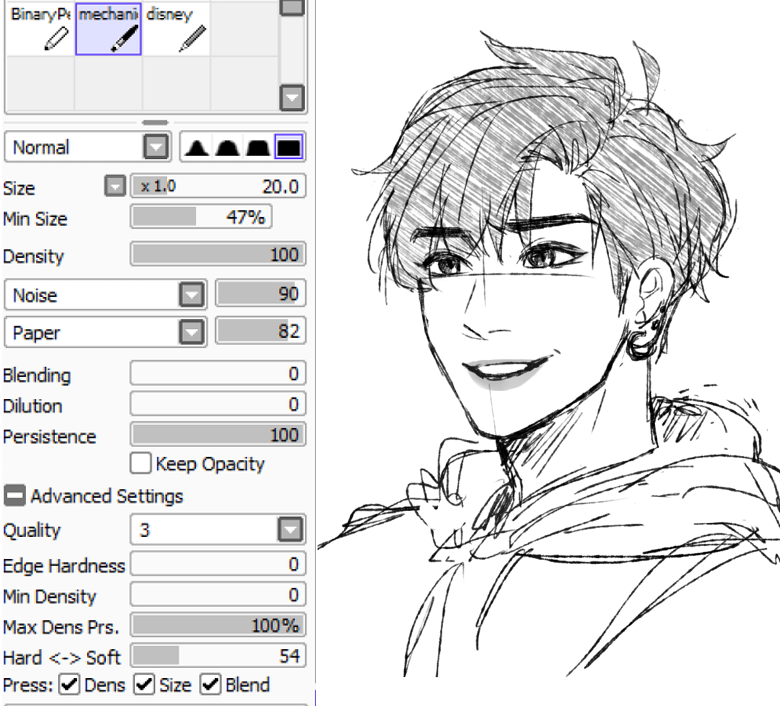Open the Paper texture dropdown
Screen dimensions: 780x706
click(106, 332)
